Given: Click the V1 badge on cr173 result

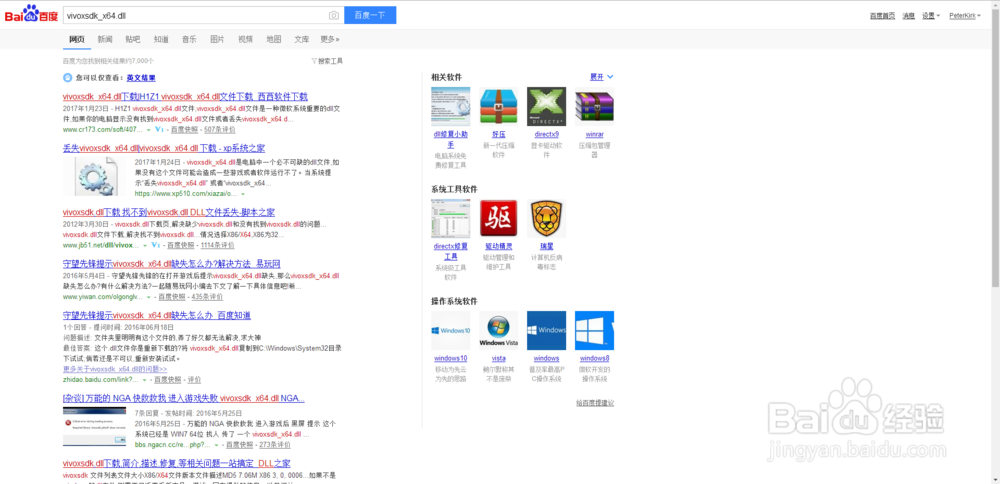Looking at the screenshot, I should pos(159,129).
